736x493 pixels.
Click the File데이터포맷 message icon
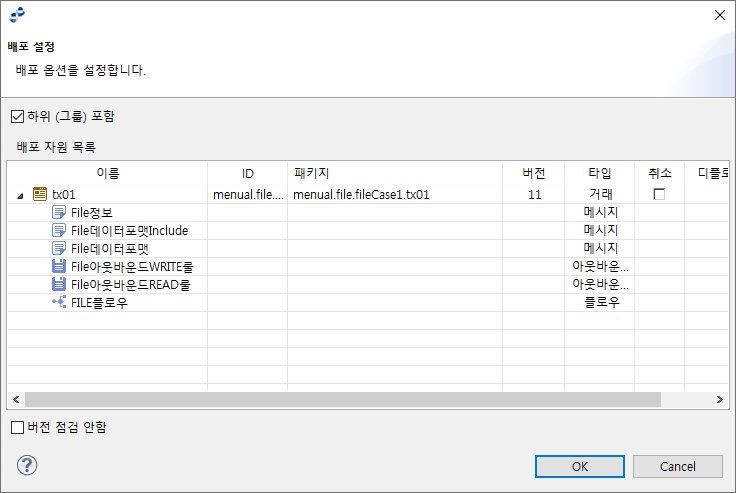[59, 248]
